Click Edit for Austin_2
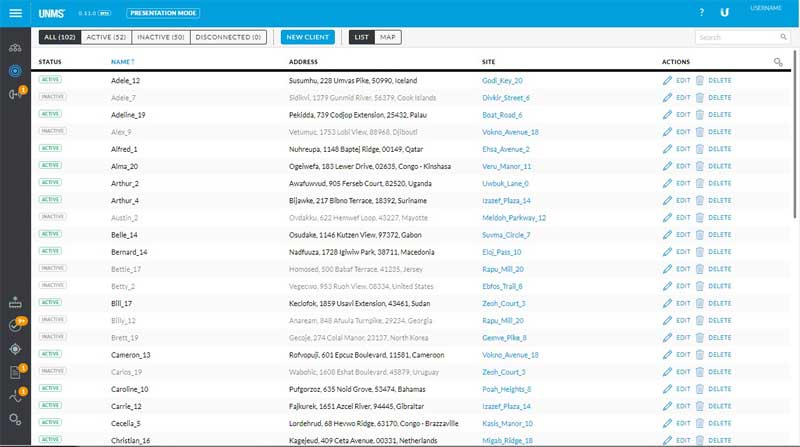This screenshot has width=800, height=447. pyautogui.click(x=683, y=217)
